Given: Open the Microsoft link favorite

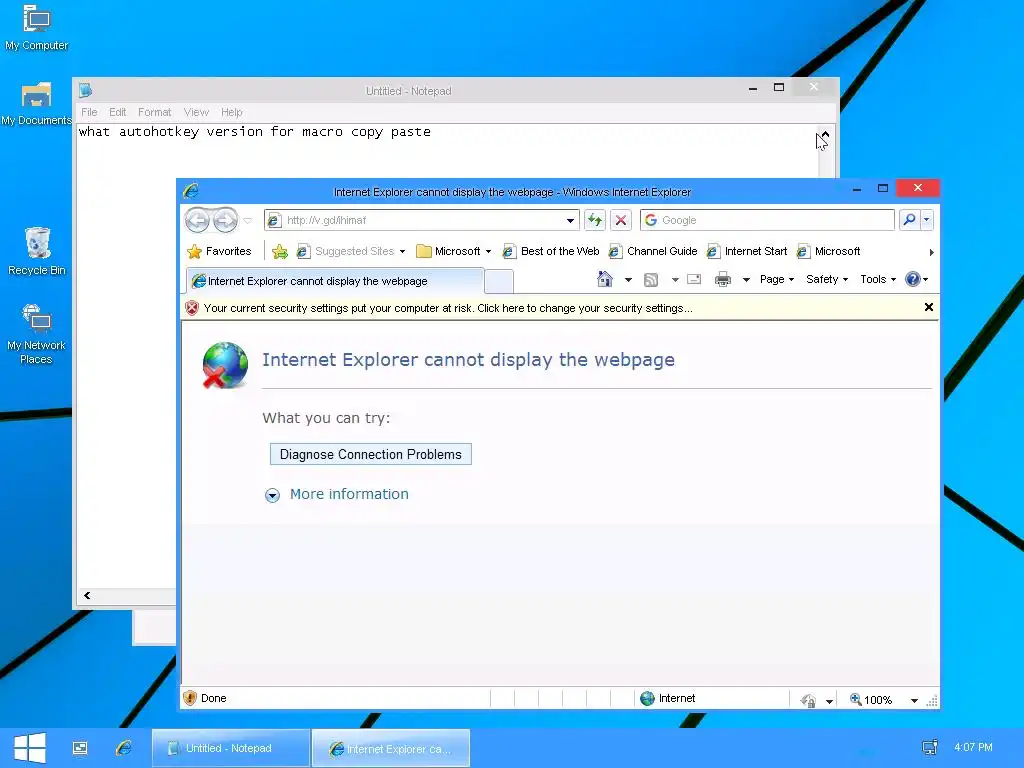Looking at the screenshot, I should pos(828,251).
